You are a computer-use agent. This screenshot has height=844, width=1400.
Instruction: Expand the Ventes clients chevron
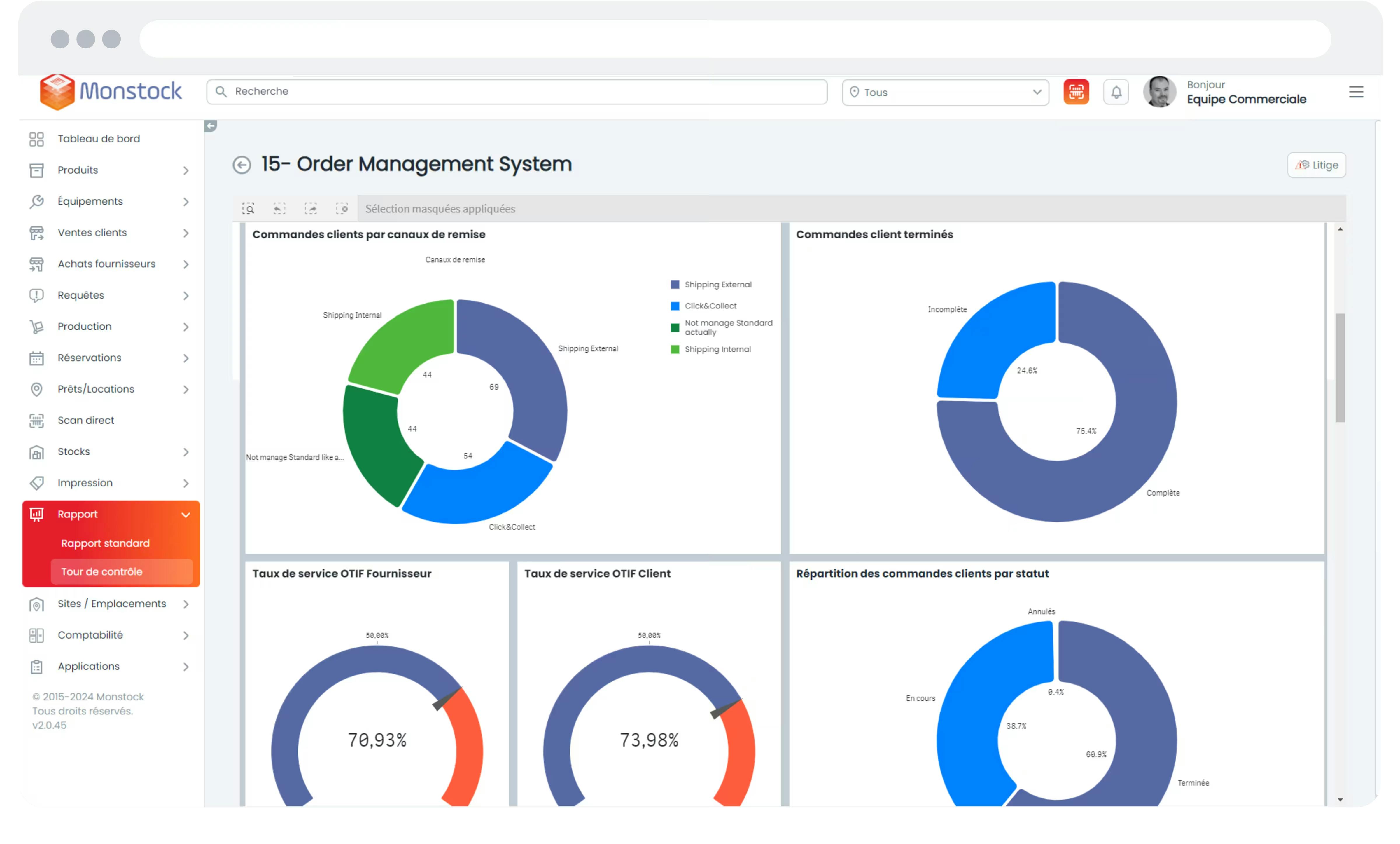(186, 233)
